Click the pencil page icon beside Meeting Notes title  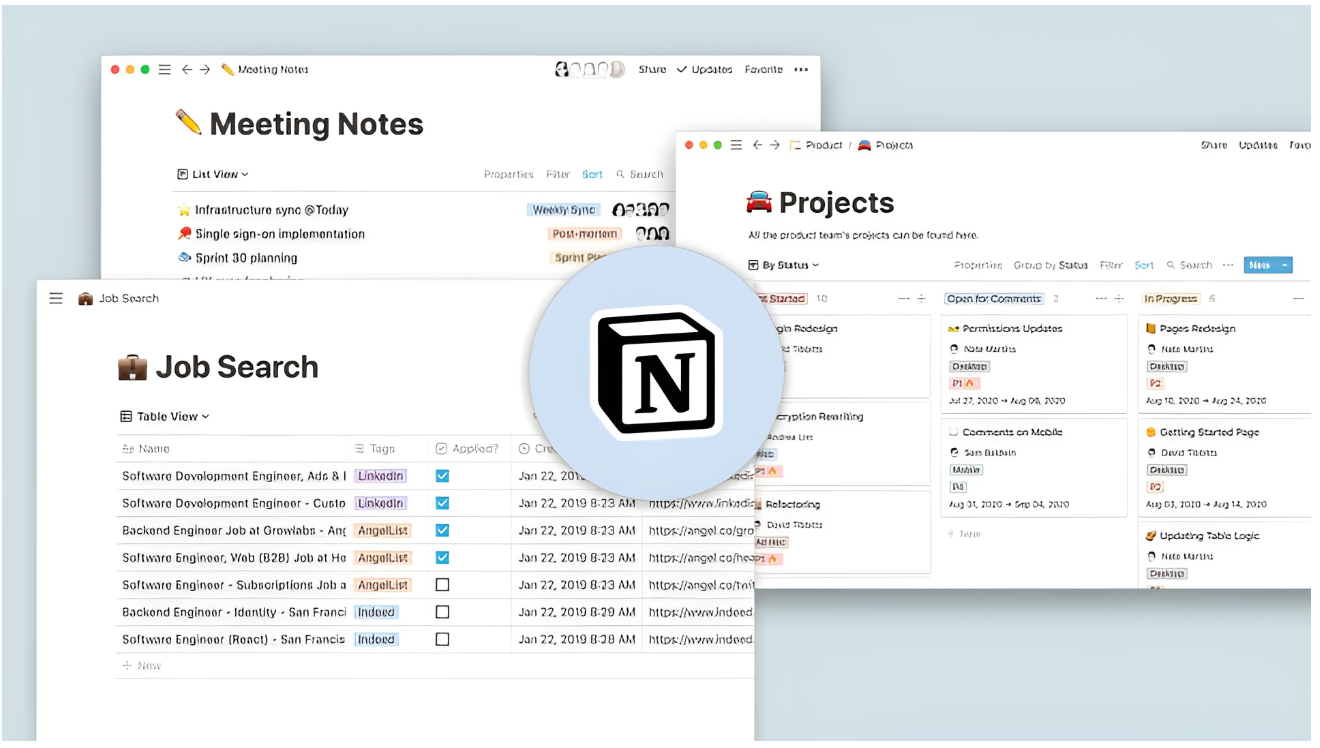(x=188, y=123)
